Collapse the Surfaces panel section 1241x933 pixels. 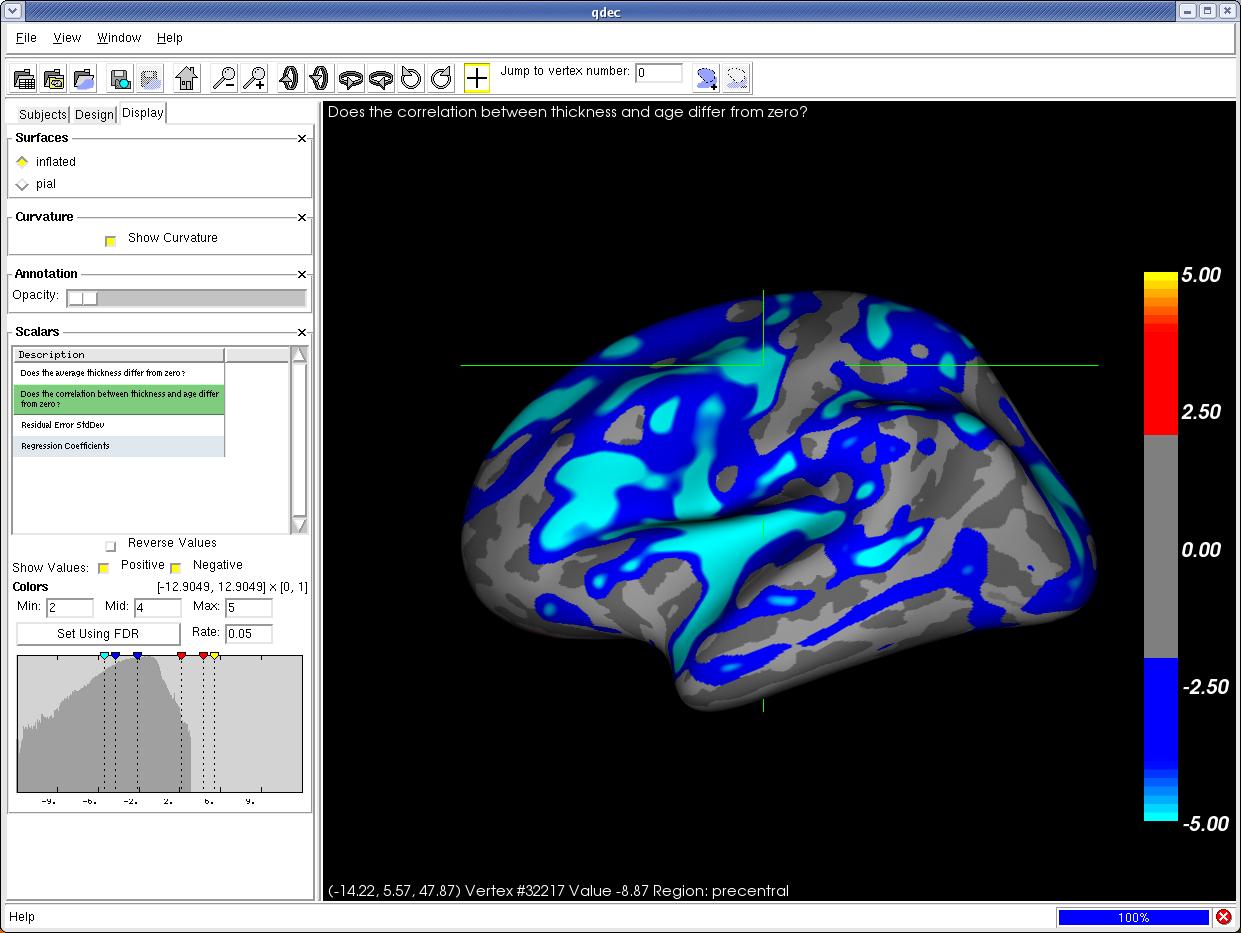tap(302, 139)
